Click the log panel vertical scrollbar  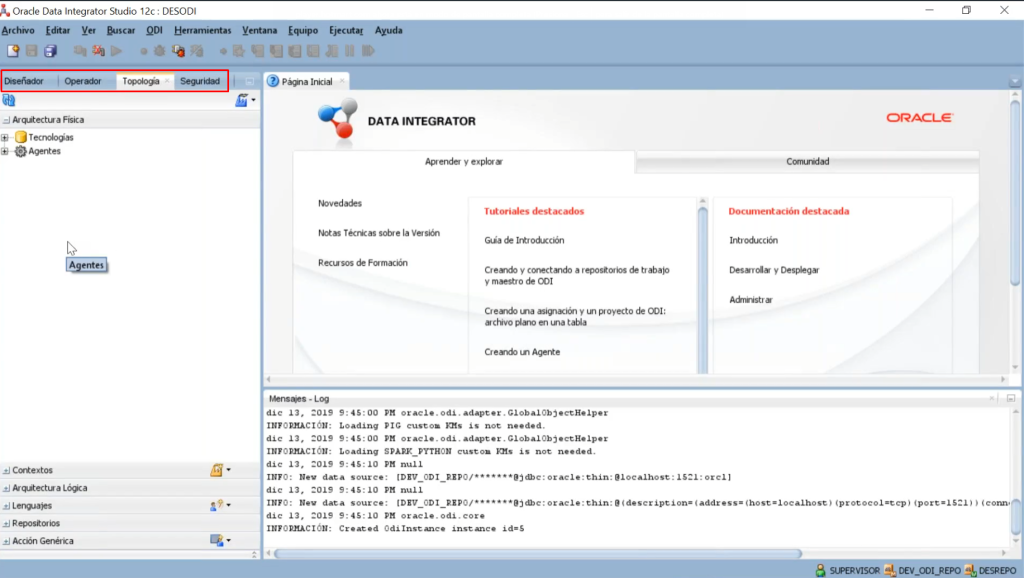[1016, 519]
